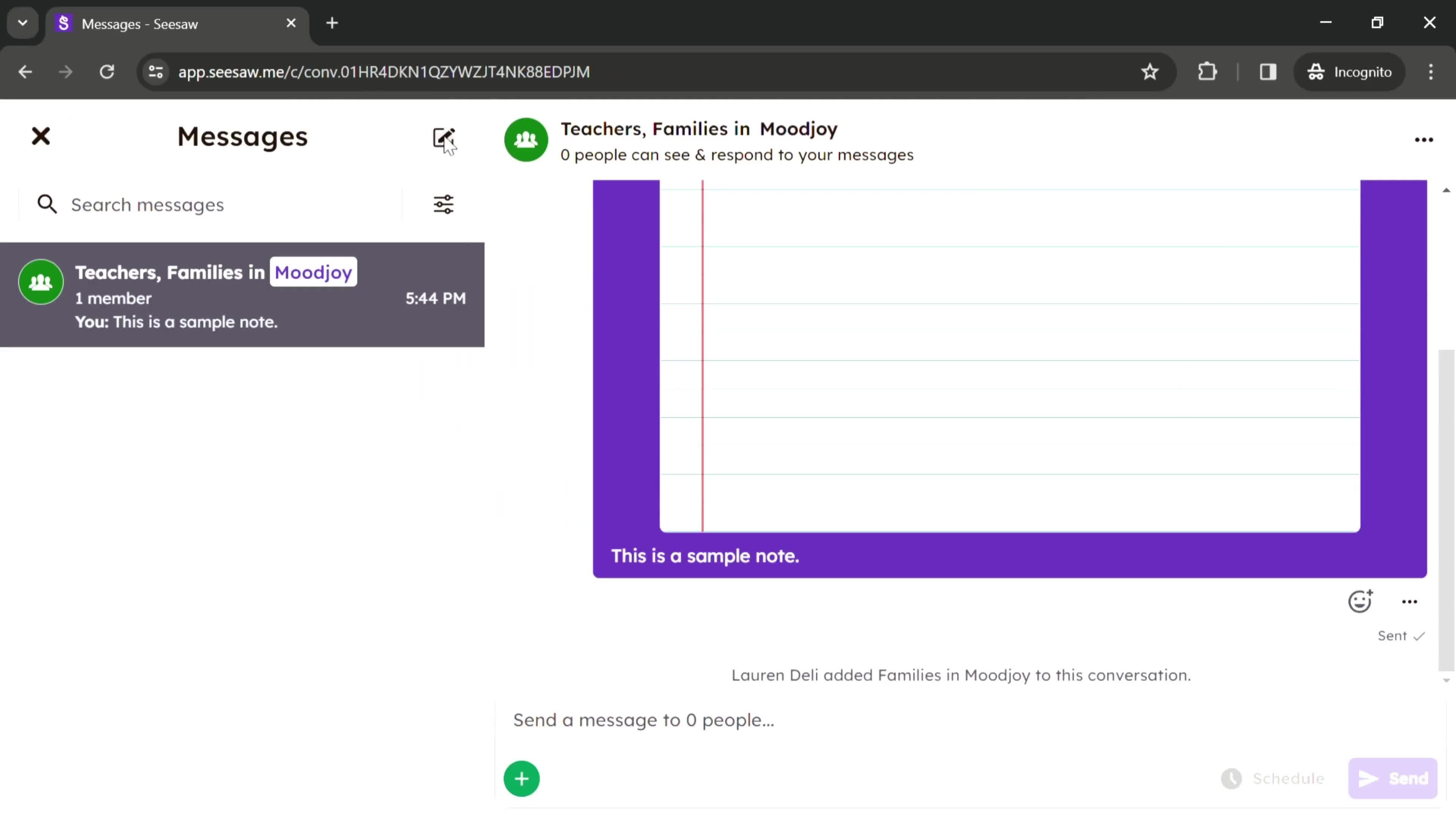The width and height of the screenshot is (1456, 819).
Task: Click the Incognito indicator
Action: pos(1349,72)
